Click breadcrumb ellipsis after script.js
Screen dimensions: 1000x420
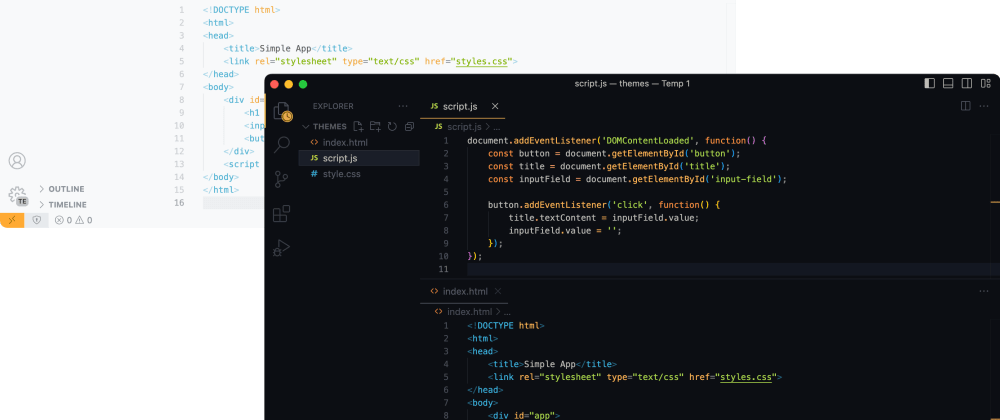(497, 127)
